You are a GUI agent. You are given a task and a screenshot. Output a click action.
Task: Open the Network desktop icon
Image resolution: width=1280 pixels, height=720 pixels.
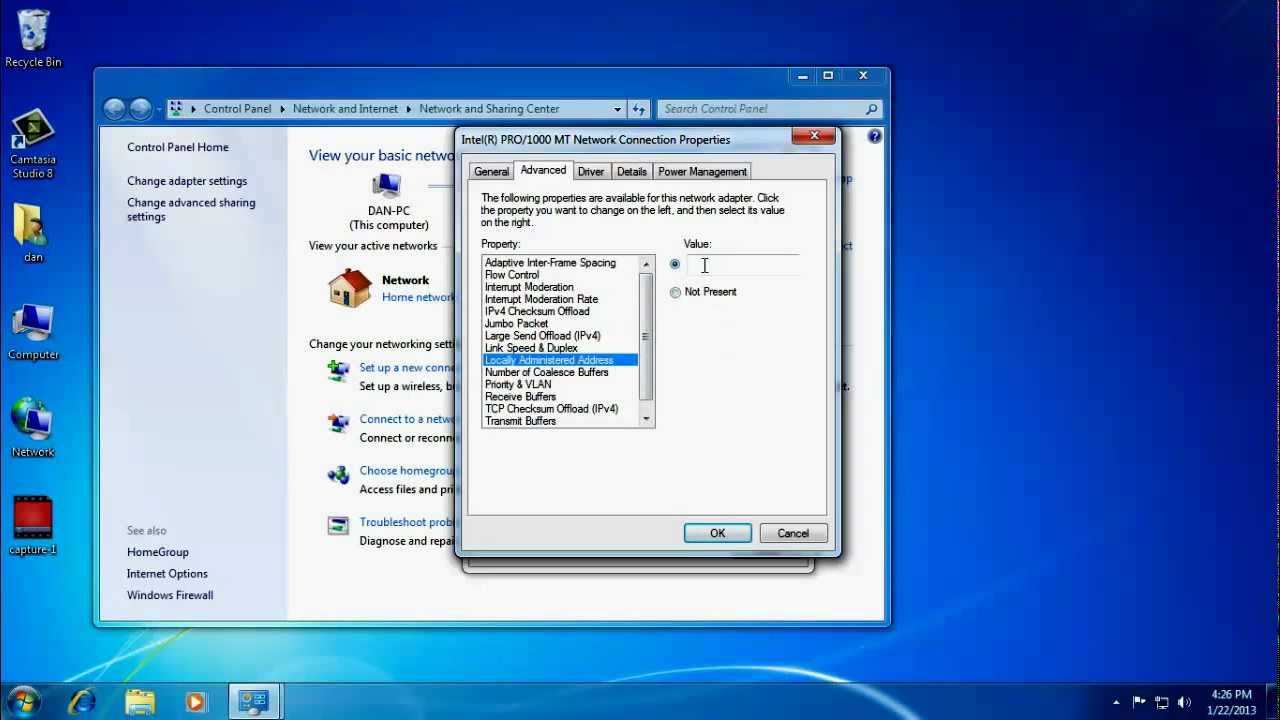33,428
